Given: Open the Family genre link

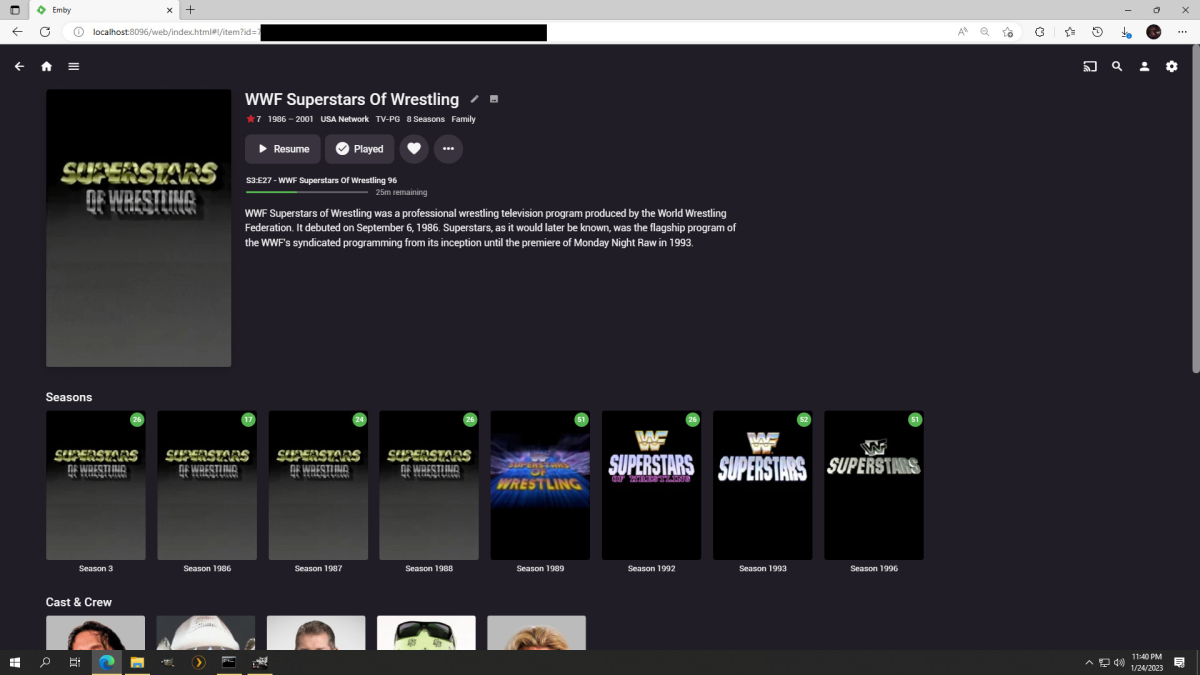Looking at the screenshot, I should click(x=463, y=119).
